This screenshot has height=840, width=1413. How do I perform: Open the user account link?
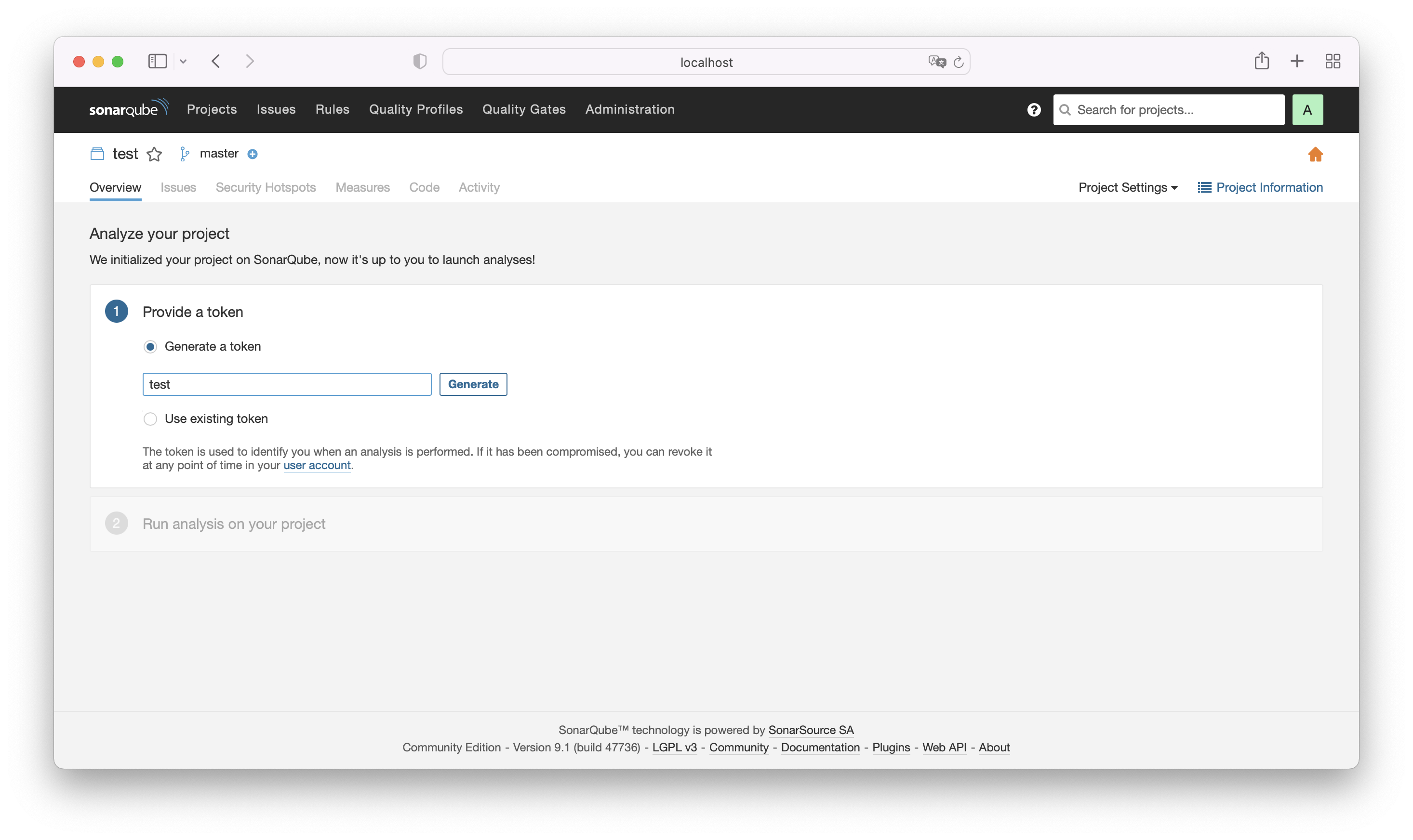pos(317,465)
